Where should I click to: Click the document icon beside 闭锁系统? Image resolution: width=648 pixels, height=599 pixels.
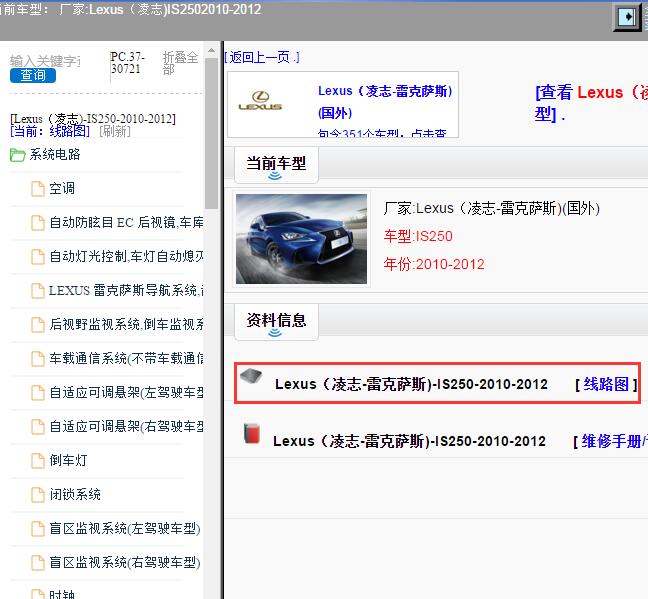[38, 494]
